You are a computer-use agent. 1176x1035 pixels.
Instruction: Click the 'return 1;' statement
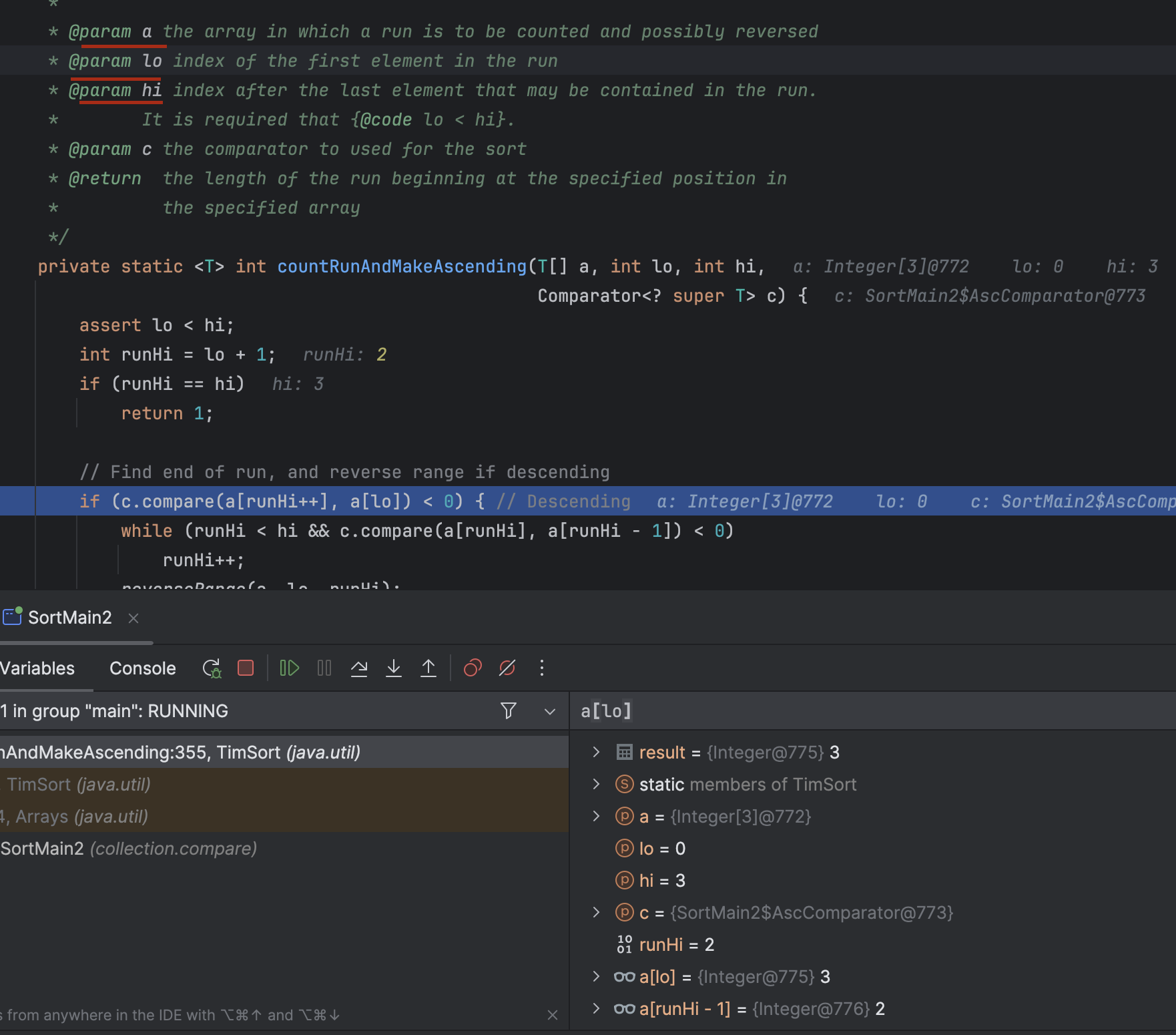(x=167, y=413)
